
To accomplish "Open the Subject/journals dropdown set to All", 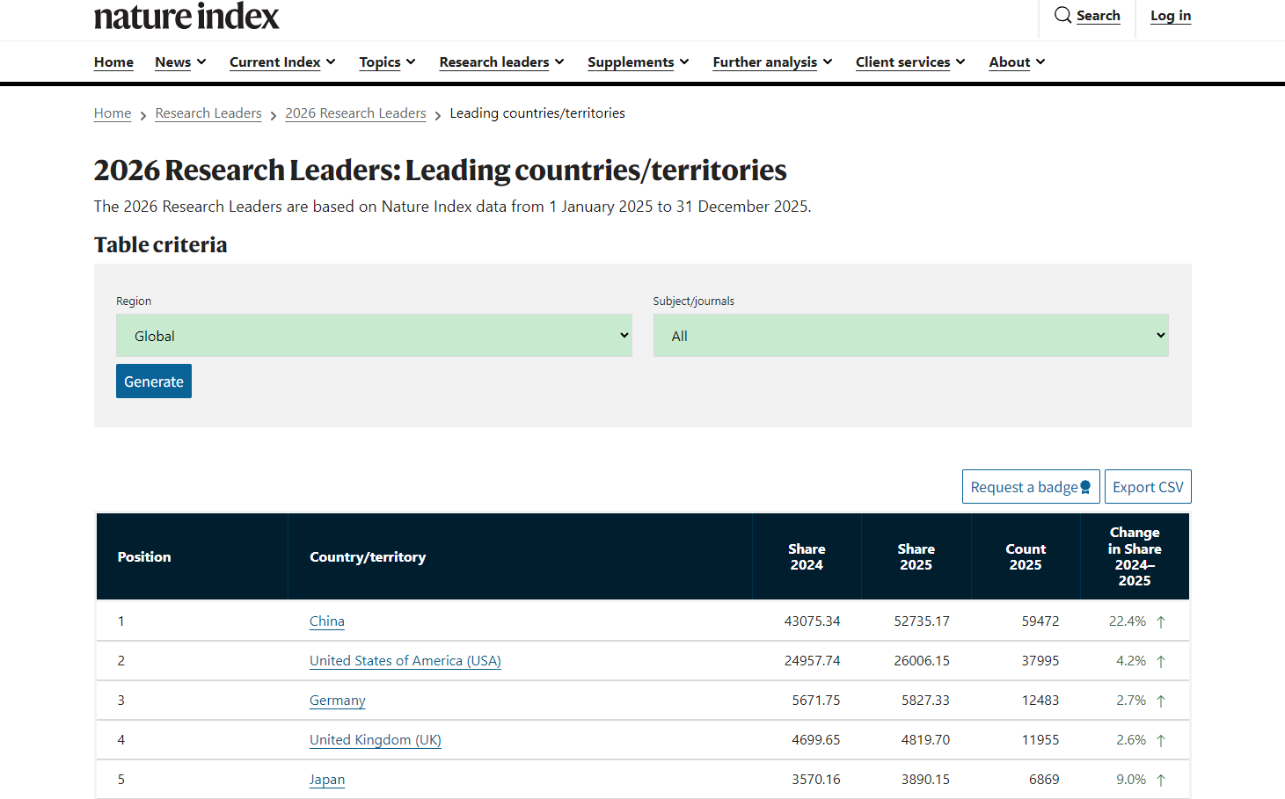I will click(911, 336).
